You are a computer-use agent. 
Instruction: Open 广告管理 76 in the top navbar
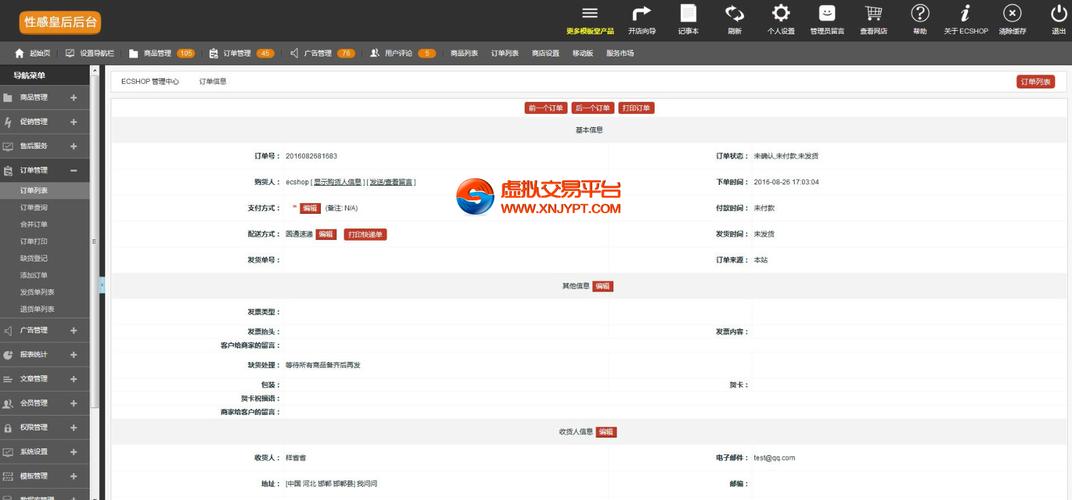[323, 53]
